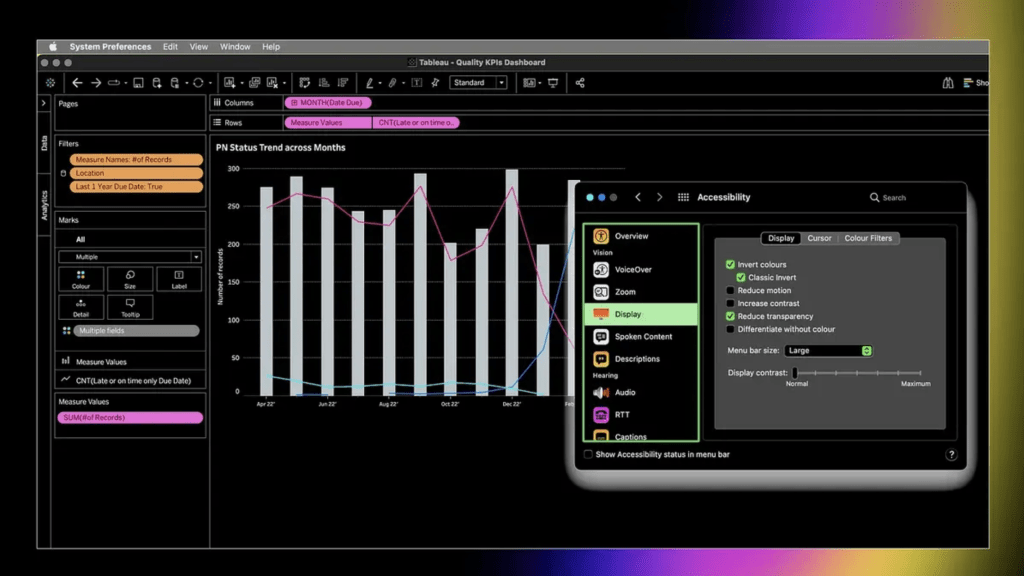
Task: Click the Redo forward arrow in Tableau toolbar
Action: coord(96,83)
